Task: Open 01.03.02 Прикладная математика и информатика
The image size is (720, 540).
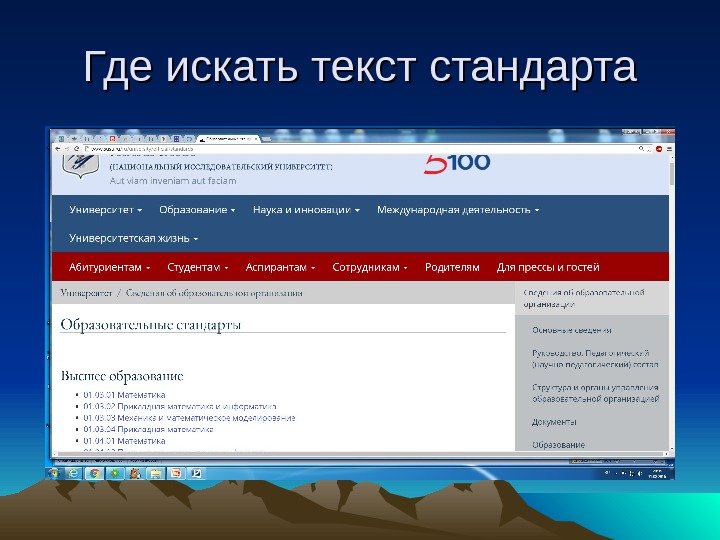Action: (x=180, y=406)
